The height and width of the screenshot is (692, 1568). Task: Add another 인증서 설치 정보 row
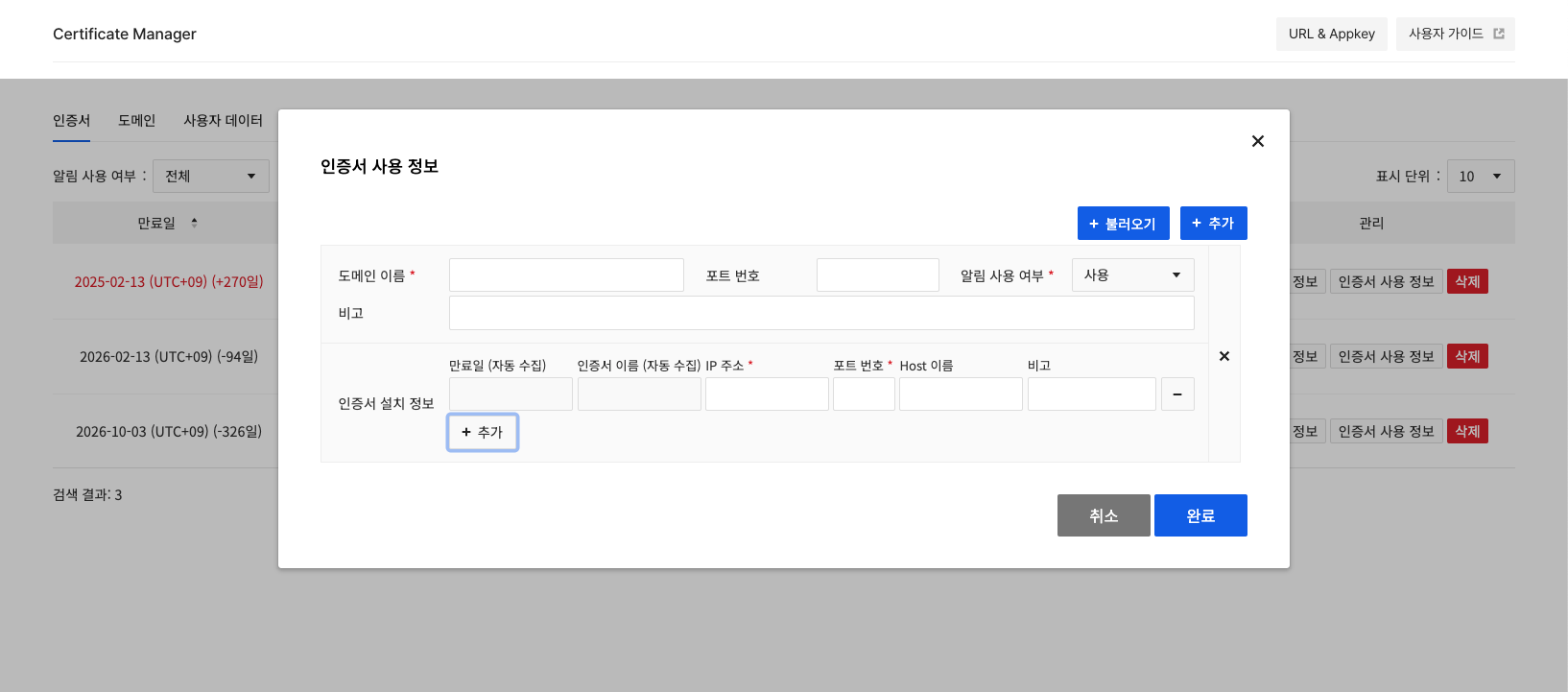[483, 432]
